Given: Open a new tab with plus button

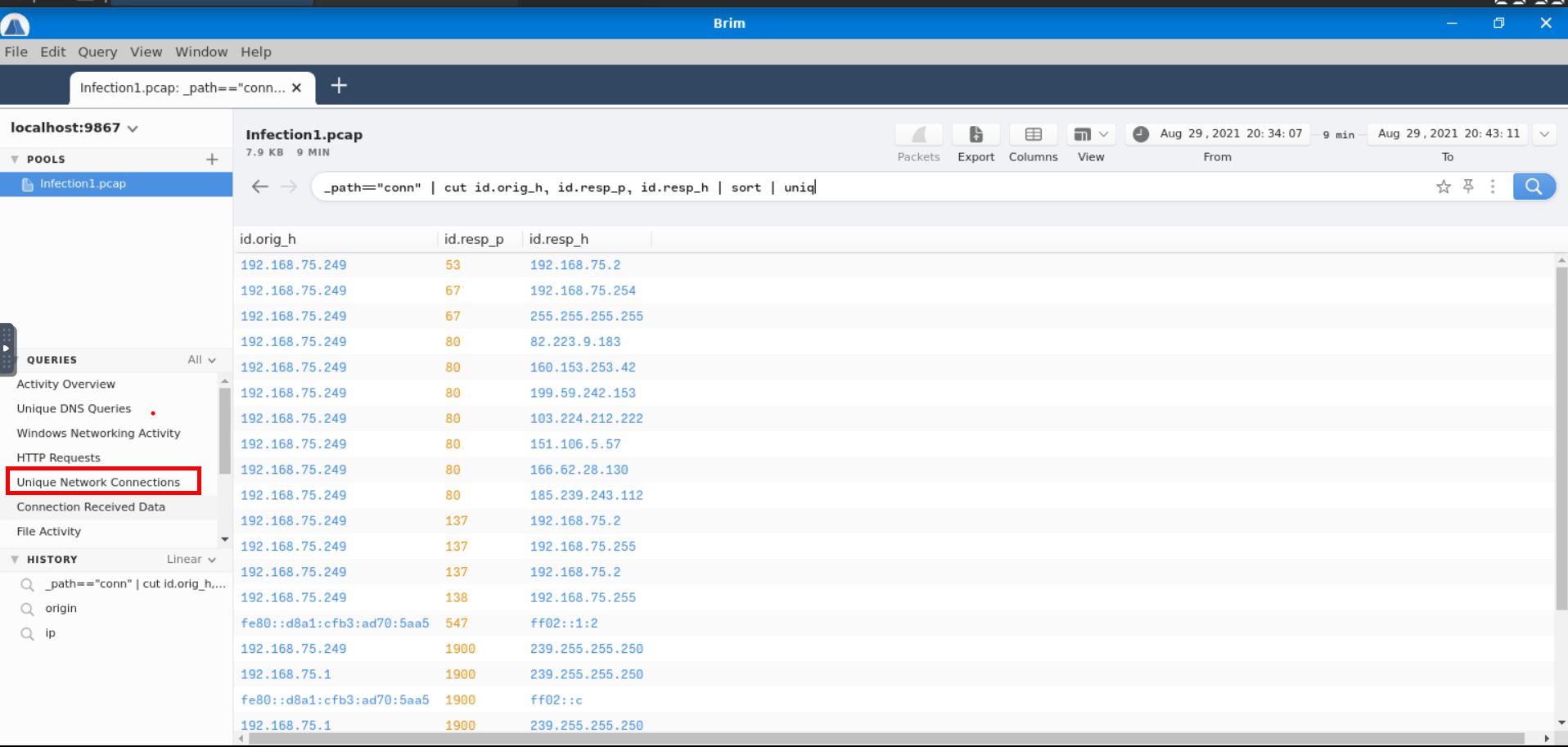Looking at the screenshot, I should click(339, 86).
